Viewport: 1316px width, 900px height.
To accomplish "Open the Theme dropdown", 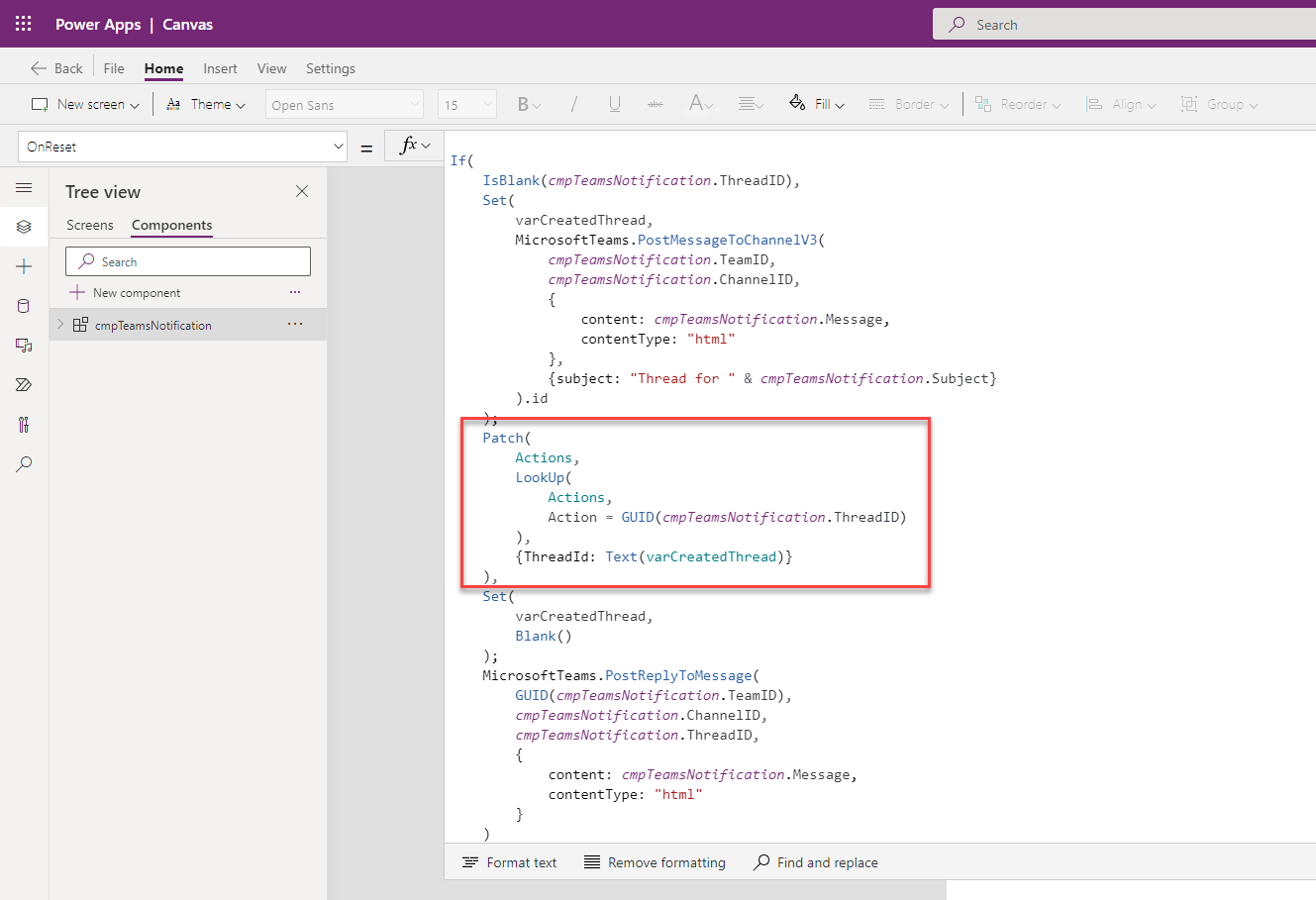I will pos(206,104).
